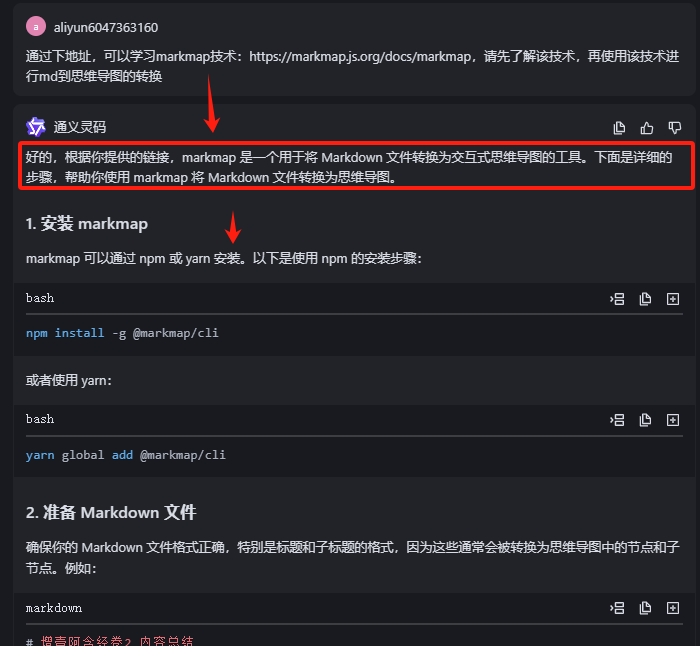Open the markmap.js.org docs link
700x646 pixels.
(x=360, y=57)
